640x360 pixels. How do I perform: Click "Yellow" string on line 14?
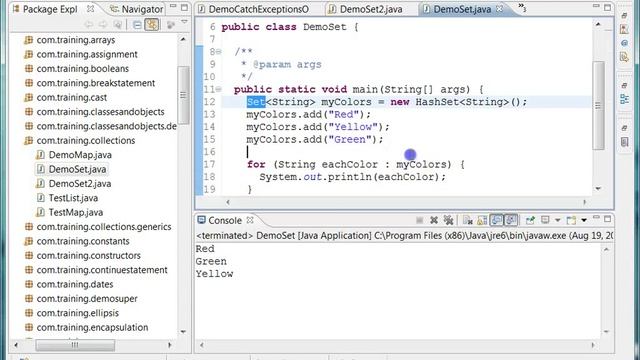point(353,127)
